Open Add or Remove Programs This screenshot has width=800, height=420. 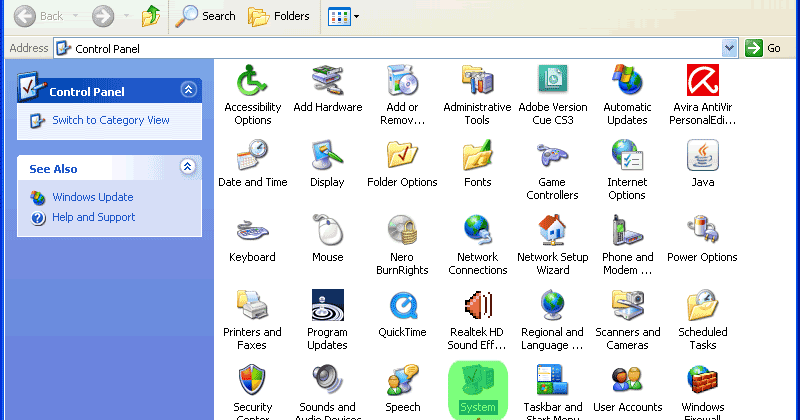tap(402, 95)
